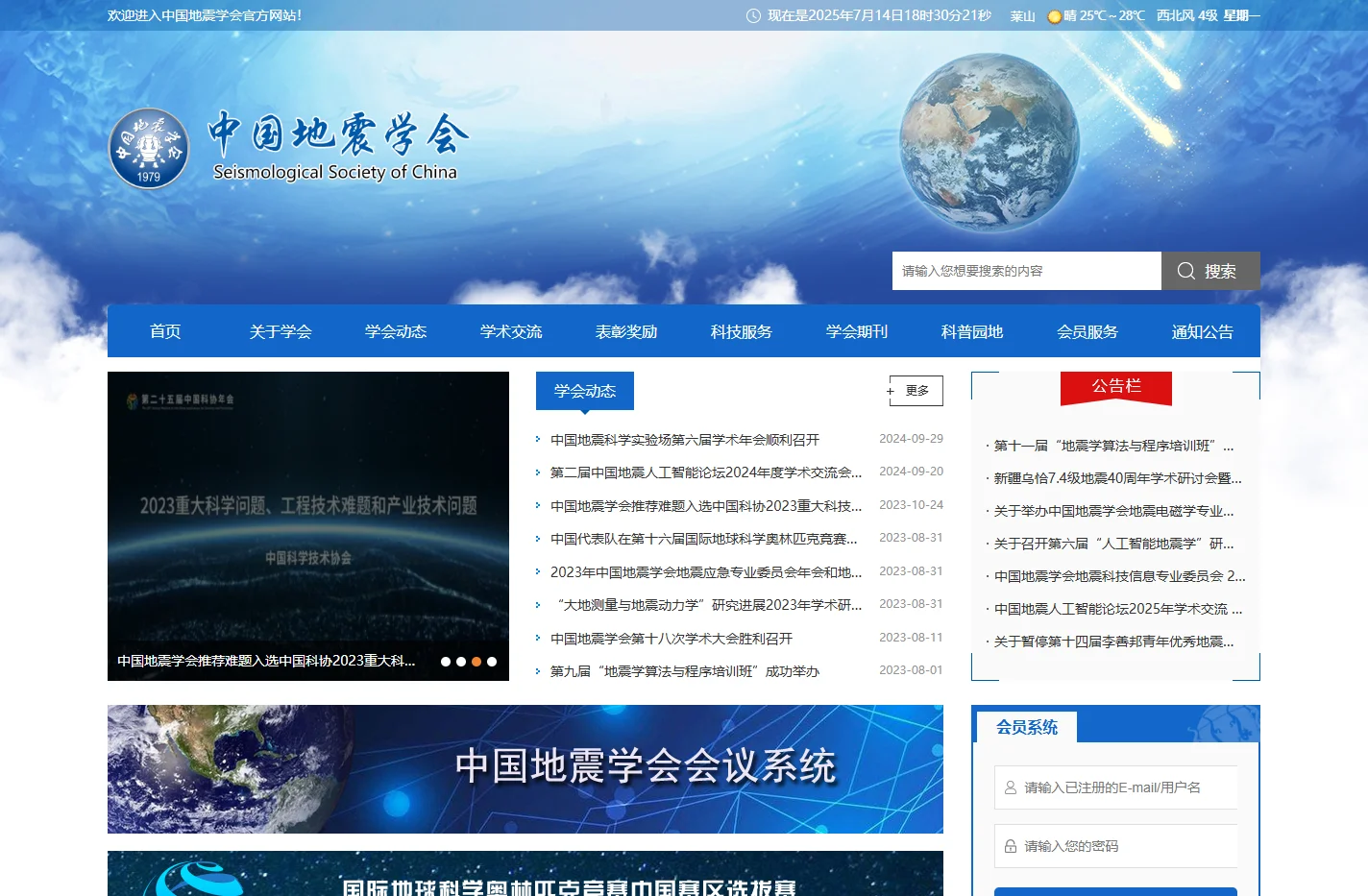Focus the 请输入您的密码 password field
The image size is (1368, 896).
tap(1115, 846)
